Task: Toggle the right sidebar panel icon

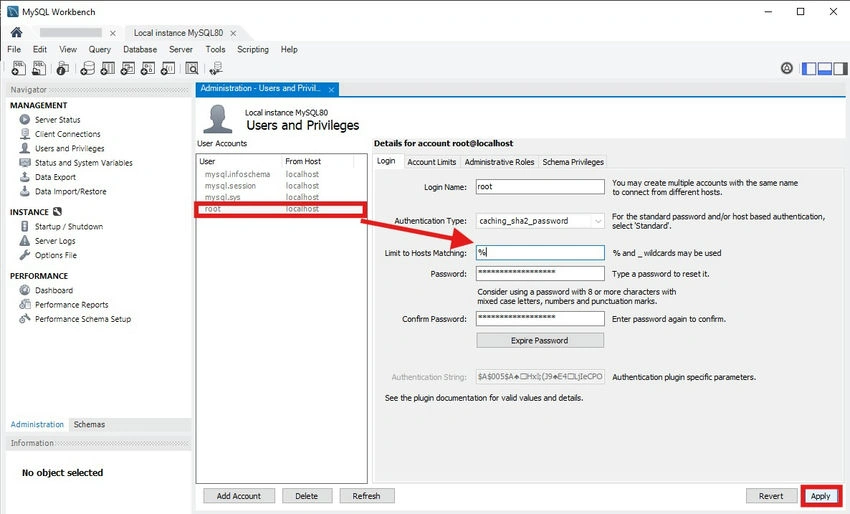Action: point(840,69)
